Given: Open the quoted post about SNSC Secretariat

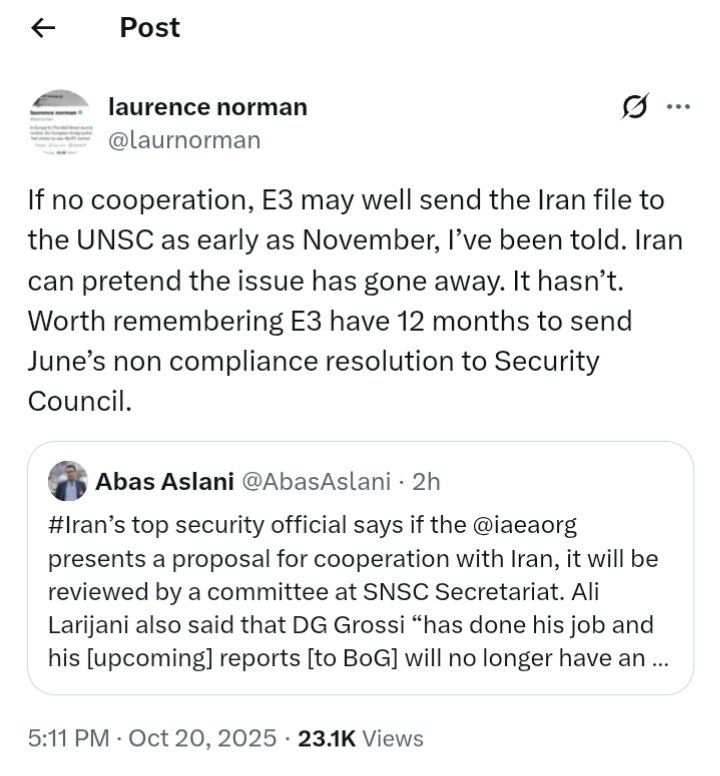Looking at the screenshot, I should click(360, 590).
